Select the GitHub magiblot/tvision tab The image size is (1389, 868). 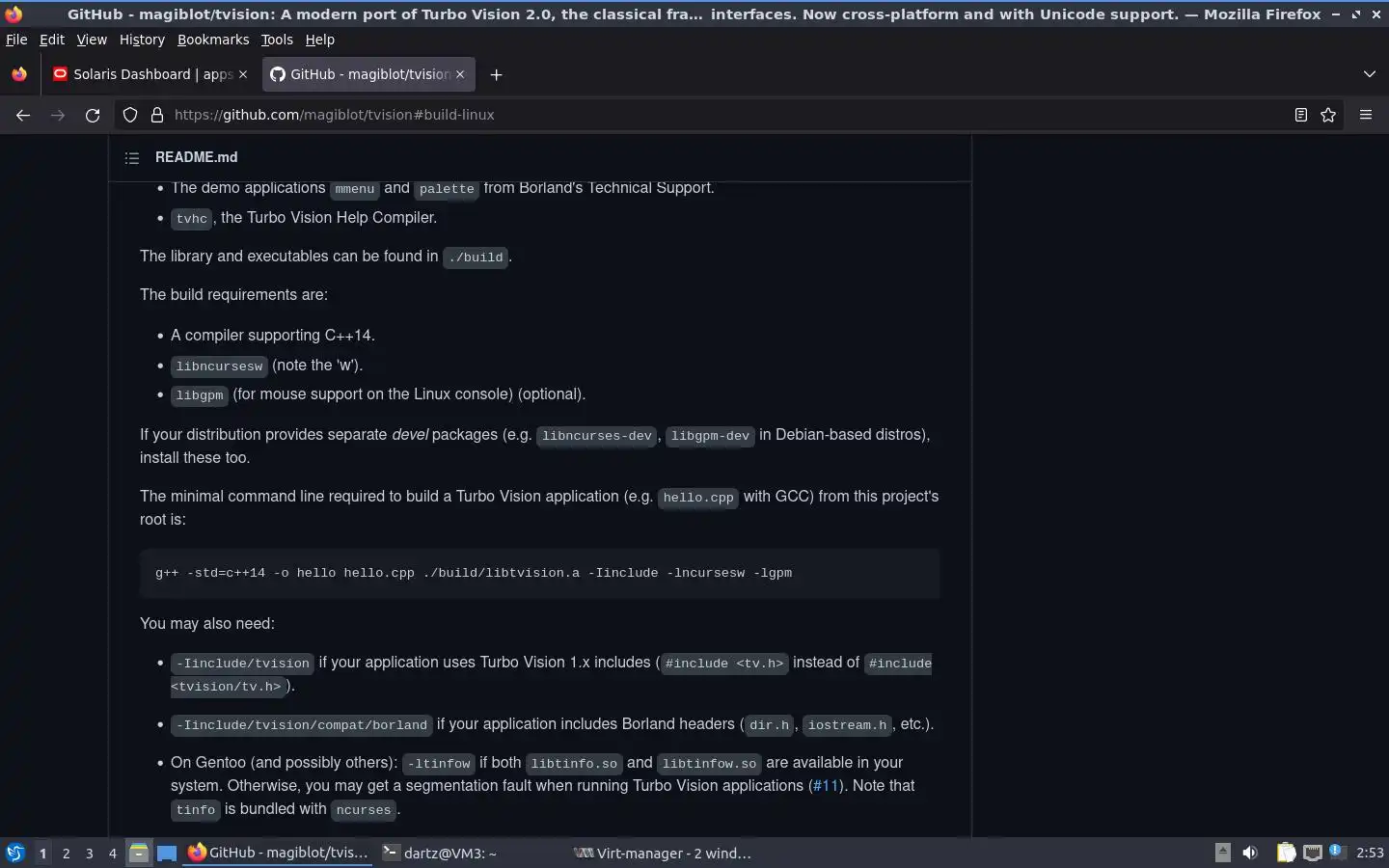[367, 74]
